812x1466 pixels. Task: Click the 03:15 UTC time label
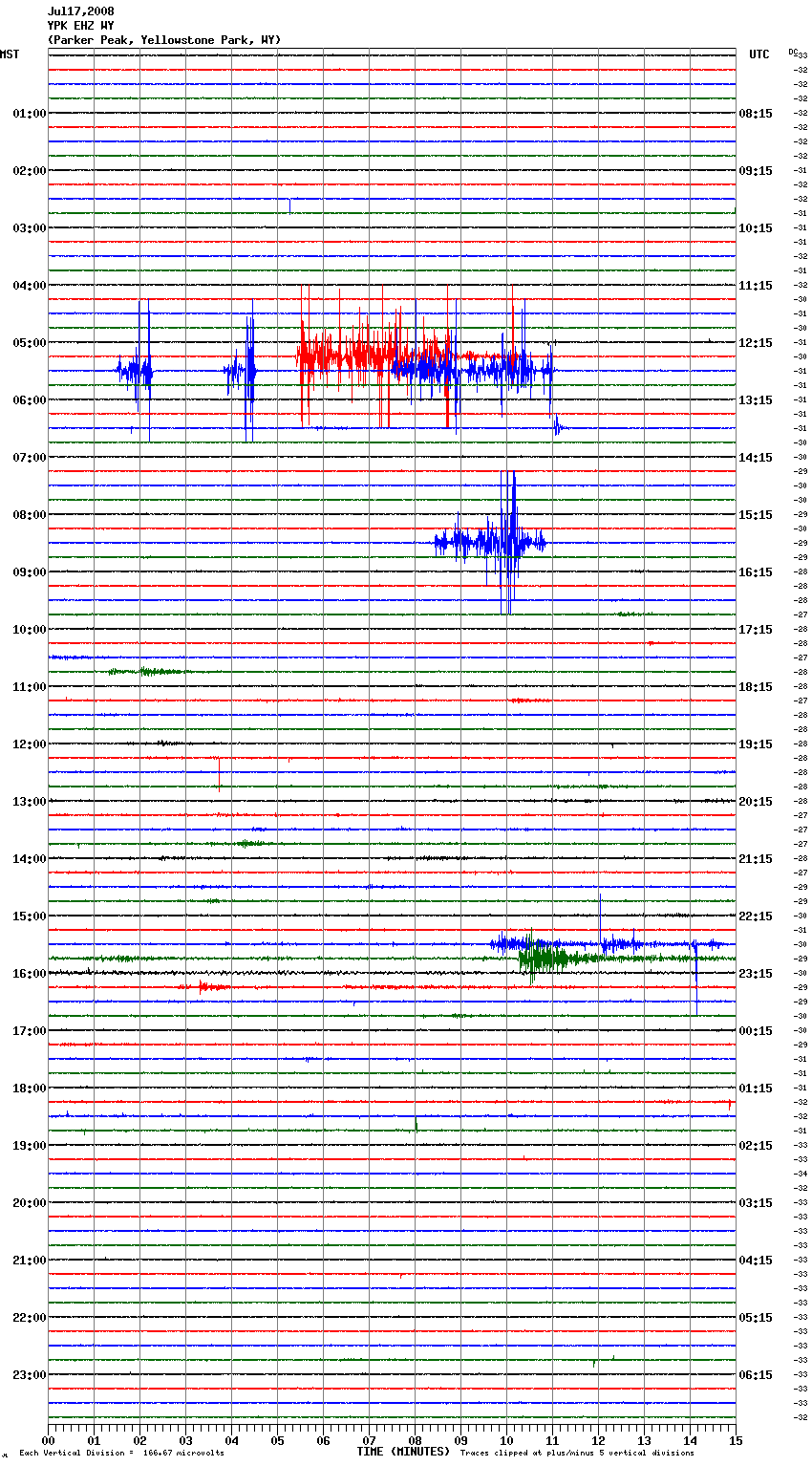[756, 1203]
